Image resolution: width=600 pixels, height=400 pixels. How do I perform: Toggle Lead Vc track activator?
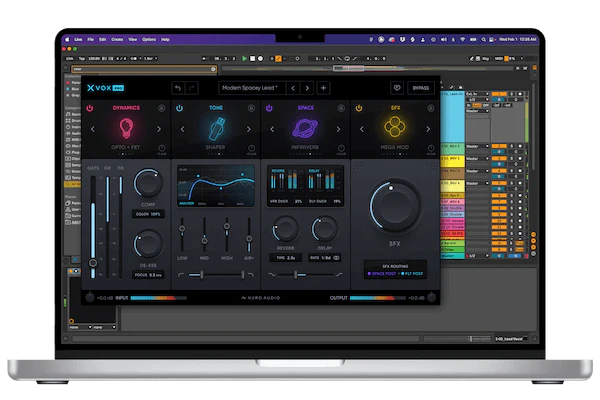(x=499, y=94)
